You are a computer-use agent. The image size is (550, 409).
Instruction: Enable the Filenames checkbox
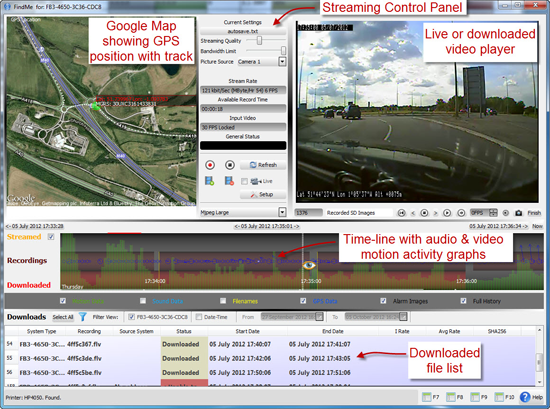(223, 301)
